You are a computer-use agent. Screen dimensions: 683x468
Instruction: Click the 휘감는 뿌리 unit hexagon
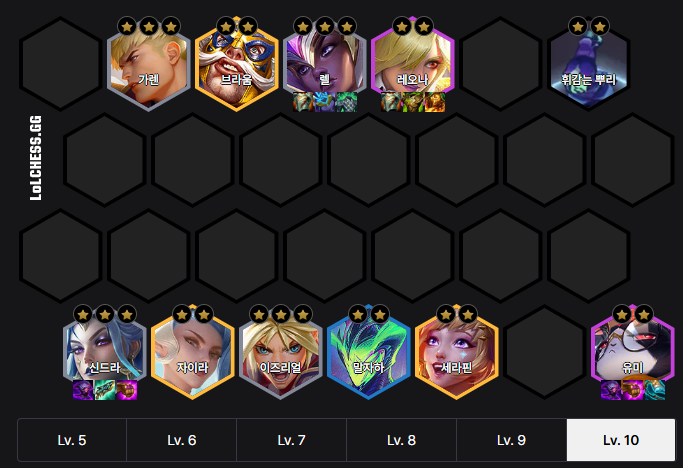tap(588, 64)
